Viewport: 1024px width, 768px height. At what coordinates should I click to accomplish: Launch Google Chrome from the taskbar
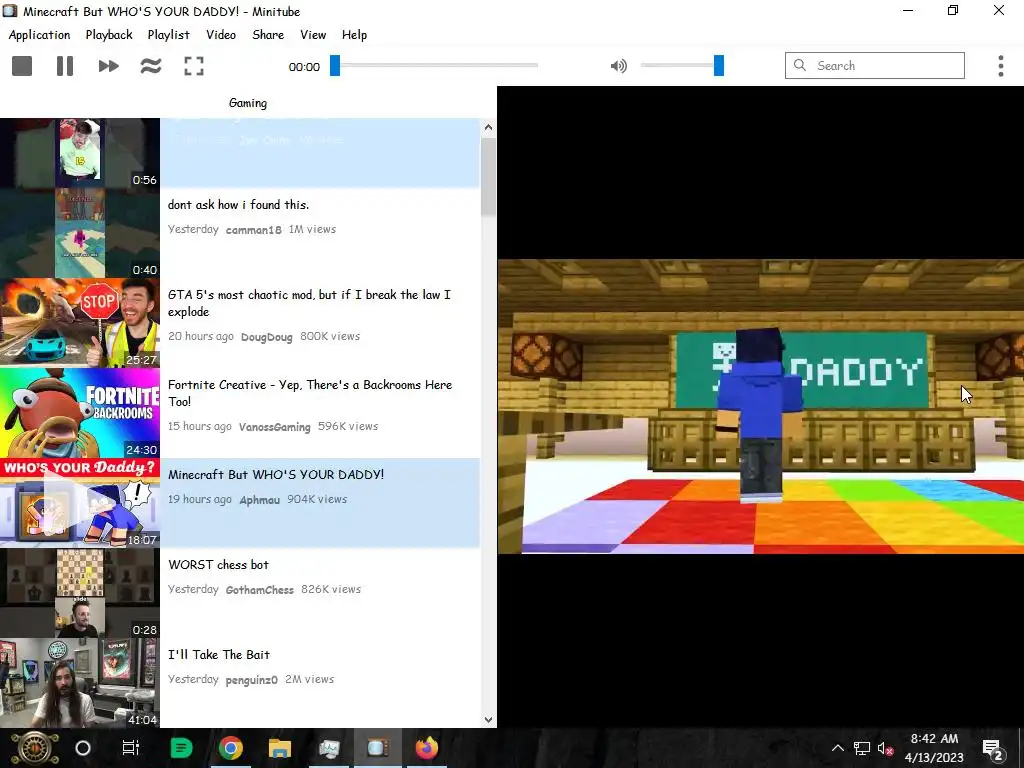231,748
